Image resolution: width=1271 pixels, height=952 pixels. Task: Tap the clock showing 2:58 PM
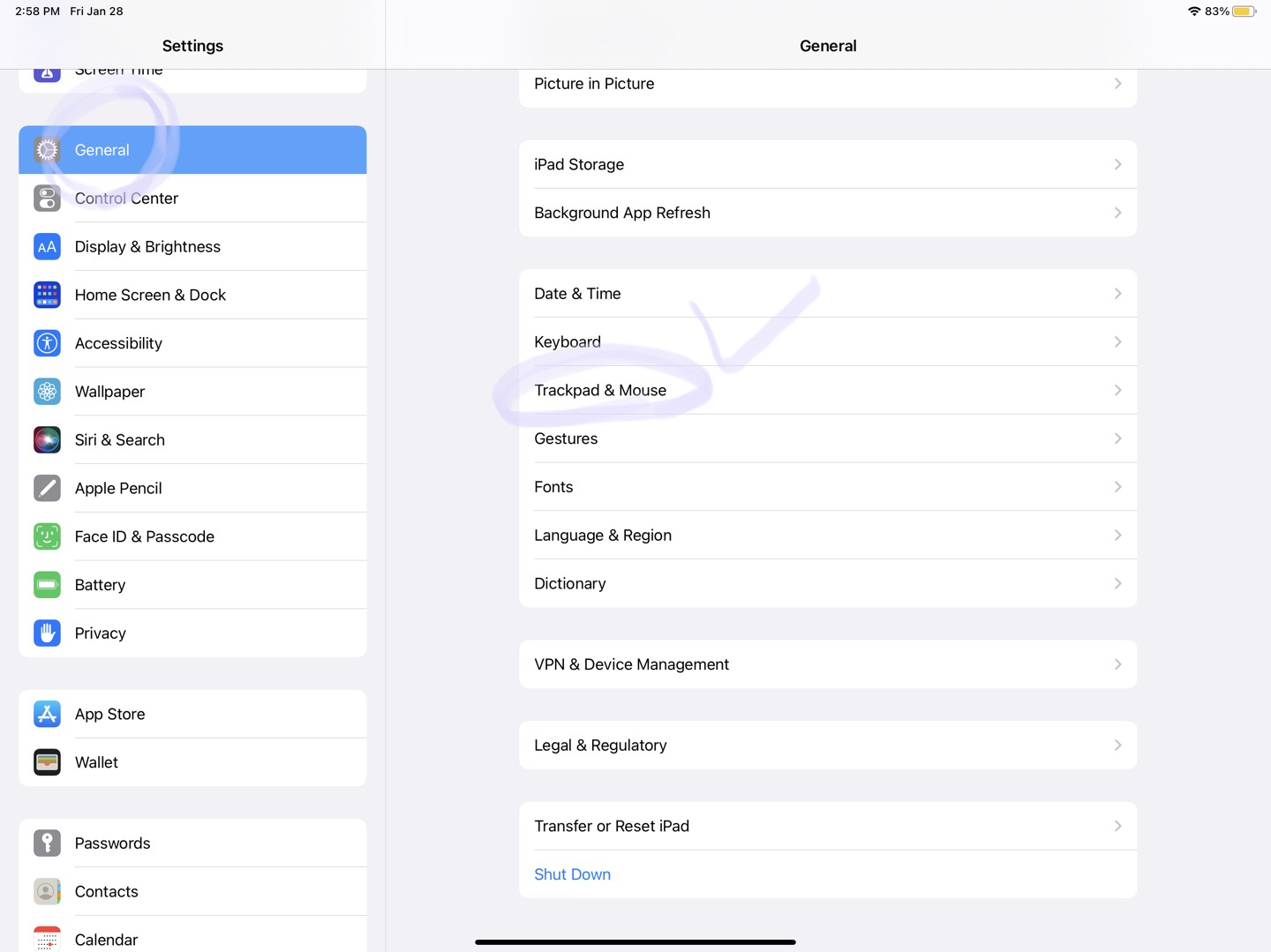[x=37, y=11]
